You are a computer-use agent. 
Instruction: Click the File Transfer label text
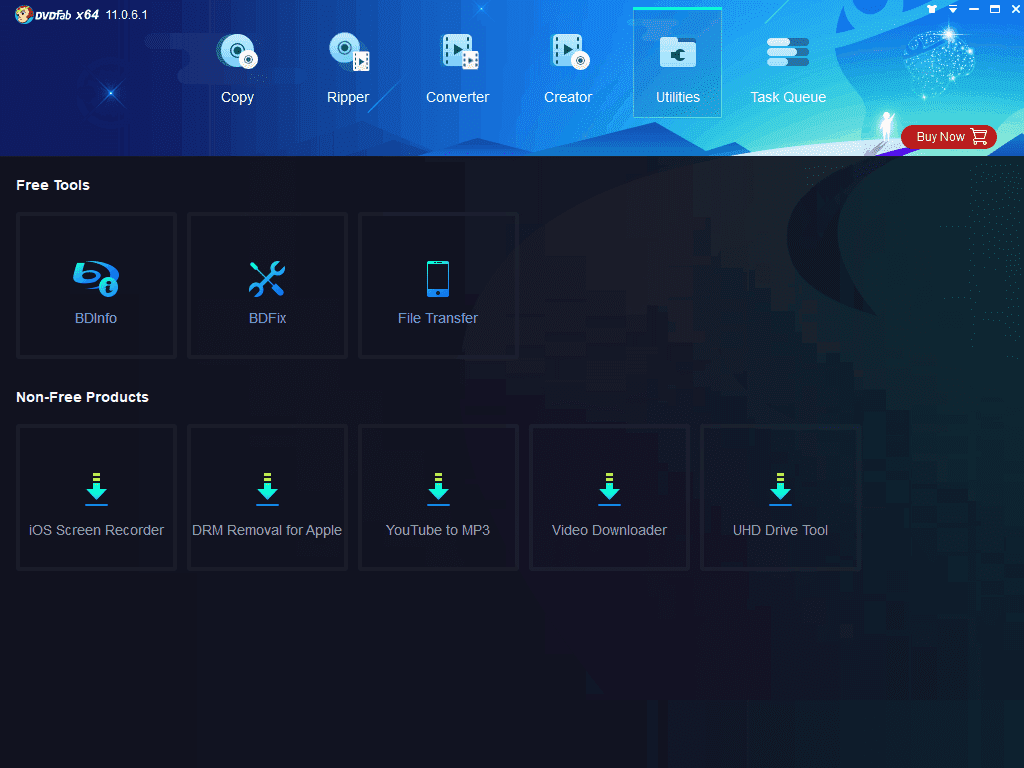438,318
